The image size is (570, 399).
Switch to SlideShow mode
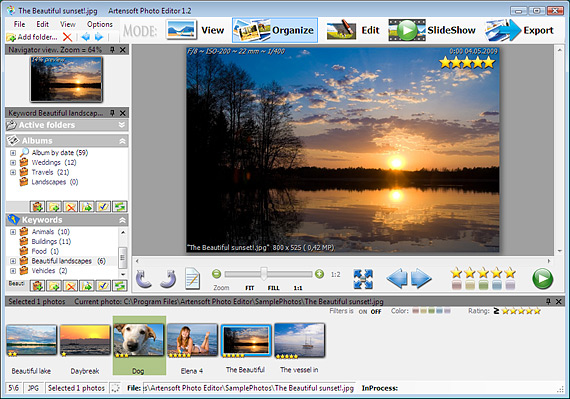tap(432, 30)
